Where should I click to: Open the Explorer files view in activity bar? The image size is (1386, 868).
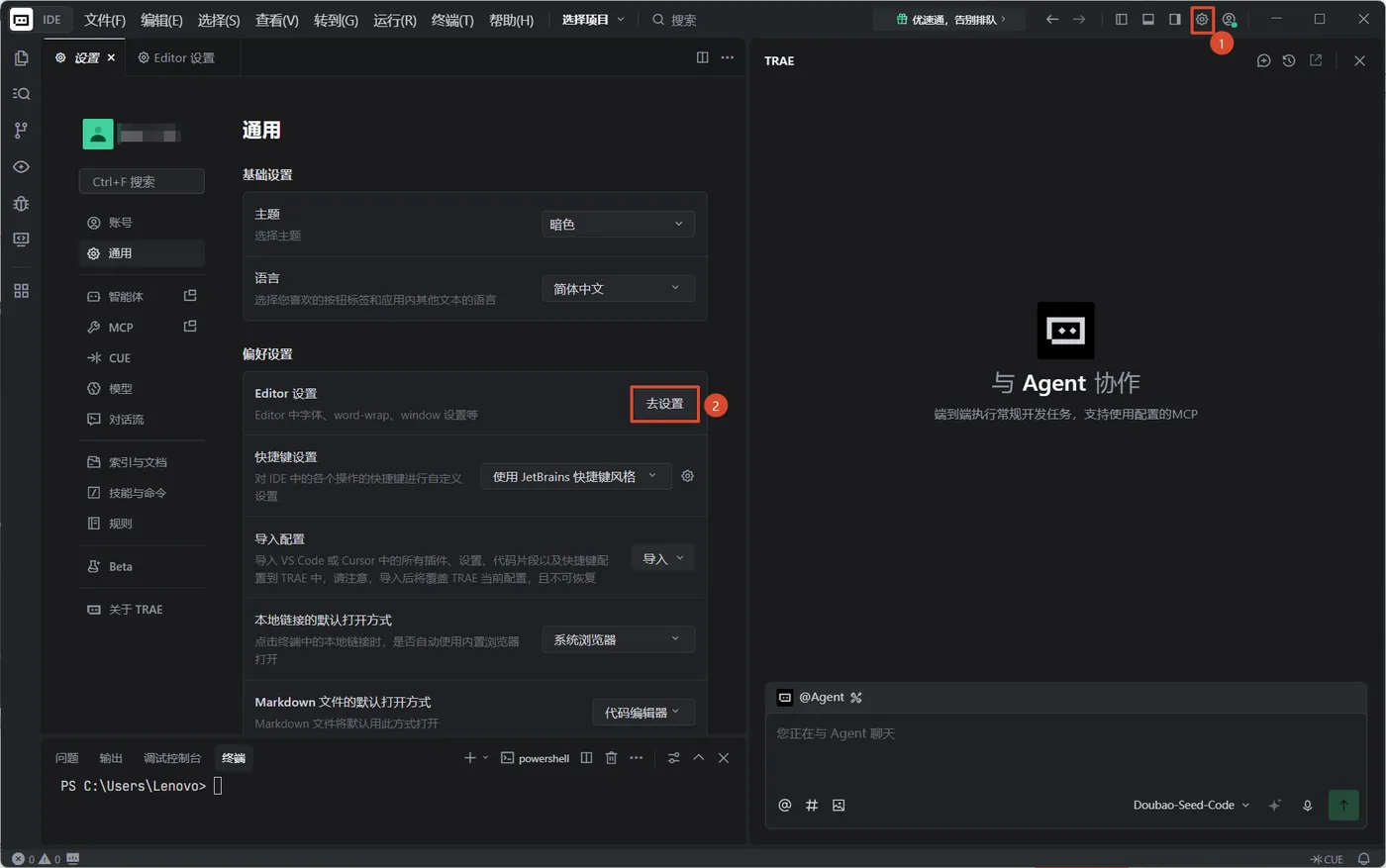point(21,58)
